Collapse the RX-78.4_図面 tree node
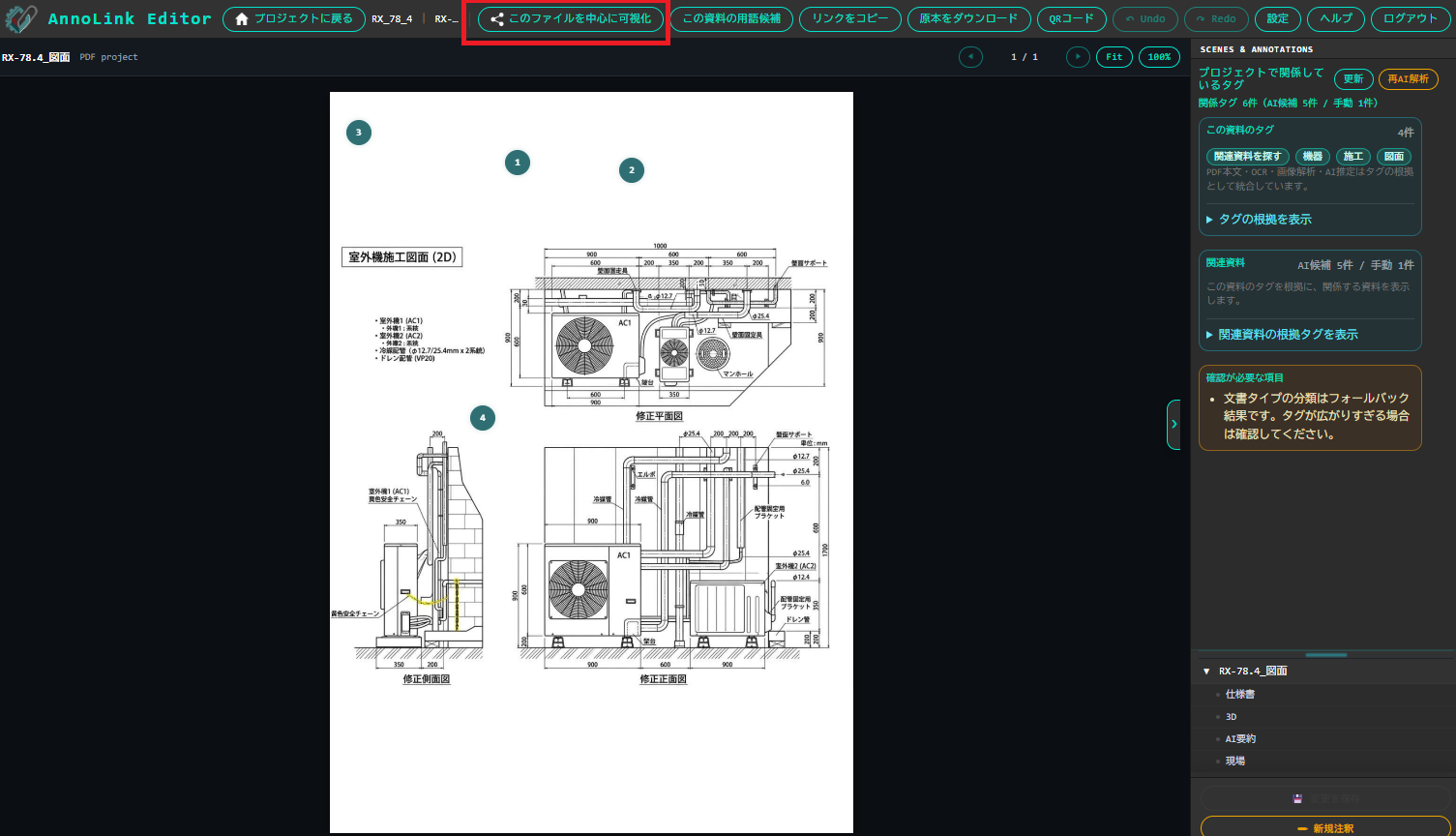1456x836 pixels. (x=1206, y=672)
